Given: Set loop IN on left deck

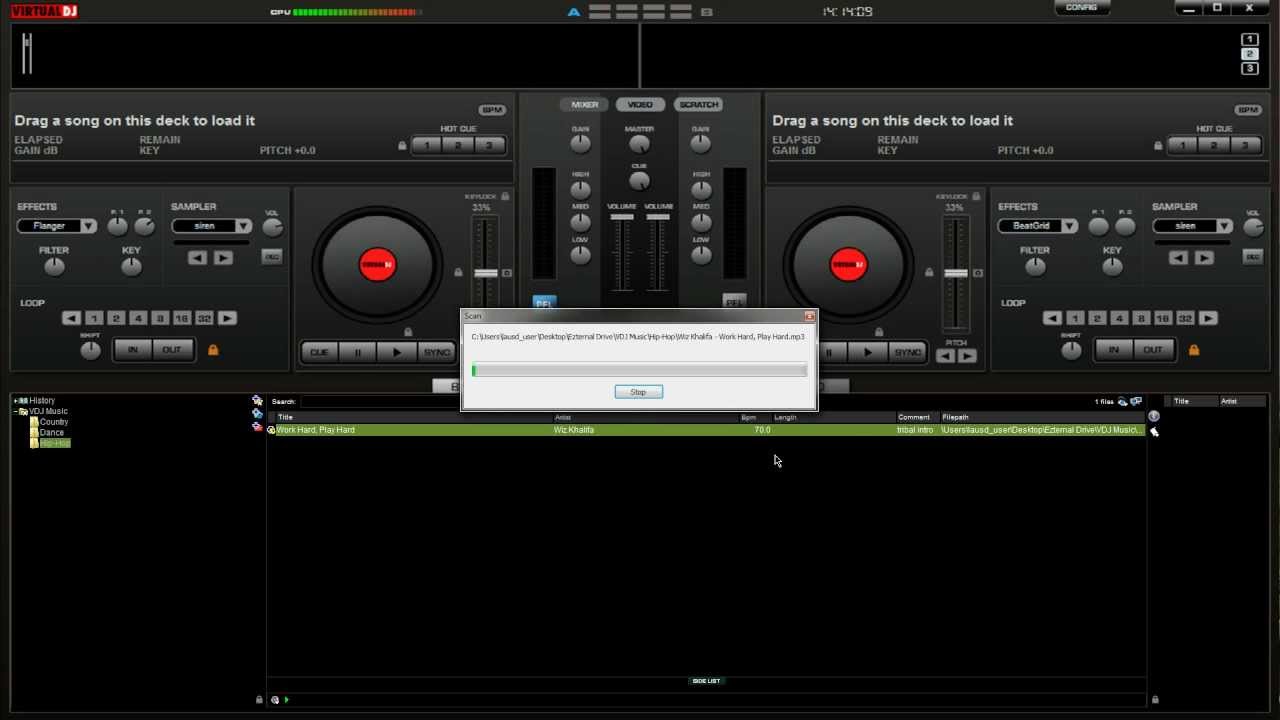Looking at the screenshot, I should click(x=132, y=350).
